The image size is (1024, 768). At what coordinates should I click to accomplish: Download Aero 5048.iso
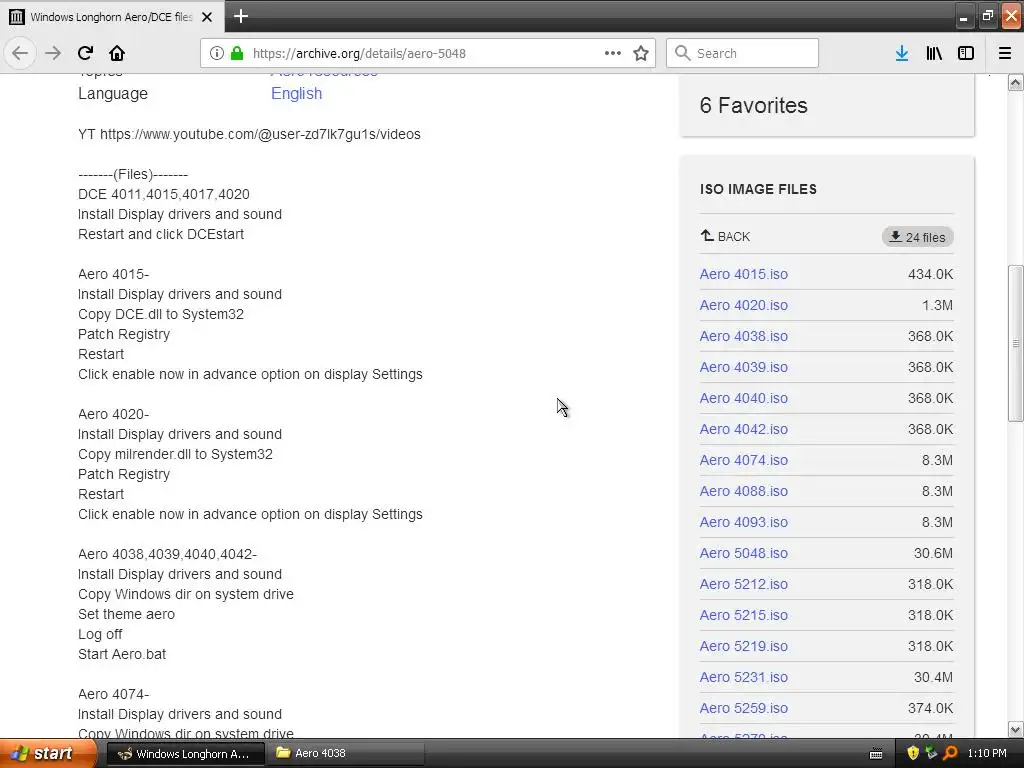tap(744, 553)
